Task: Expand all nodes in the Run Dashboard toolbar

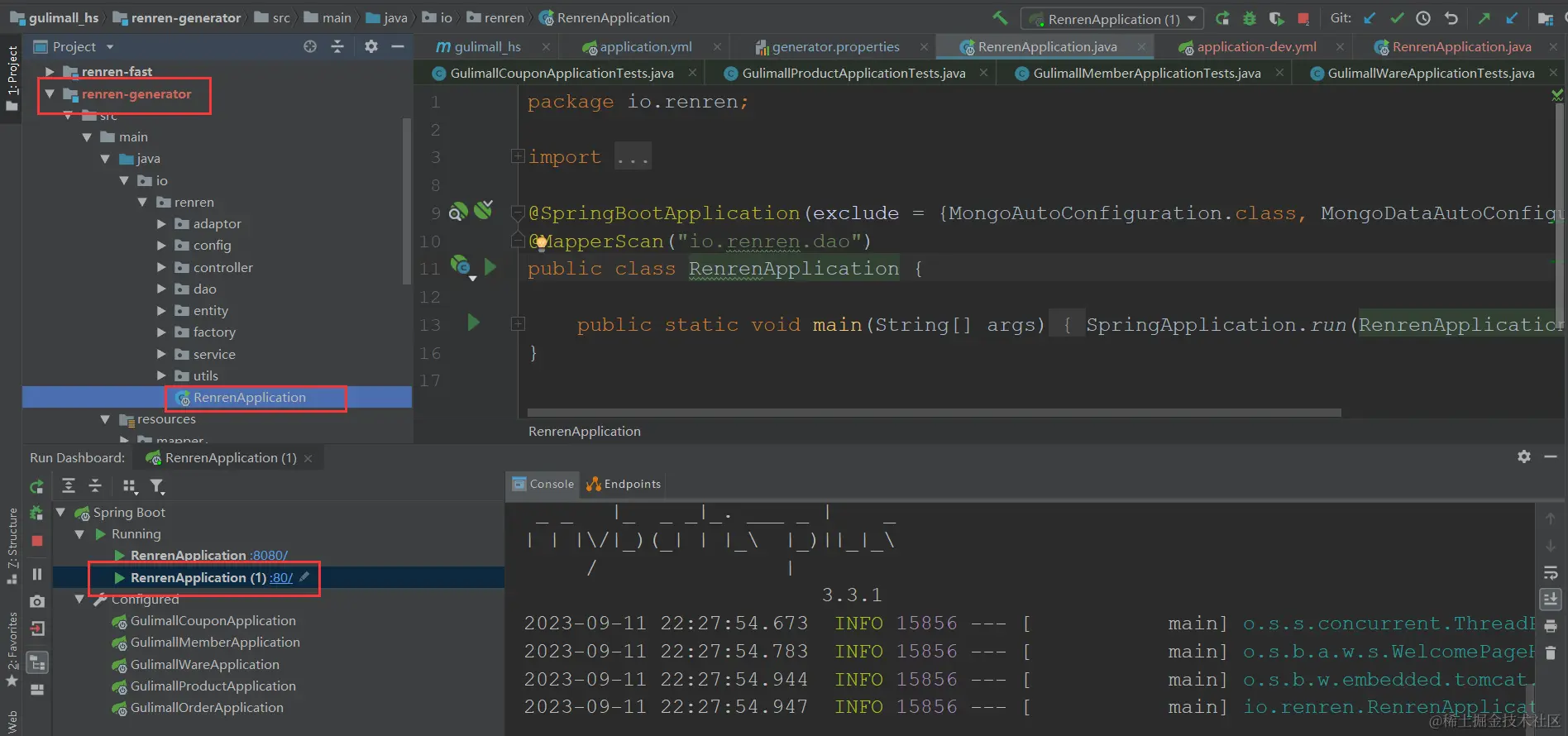Action: (69, 485)
